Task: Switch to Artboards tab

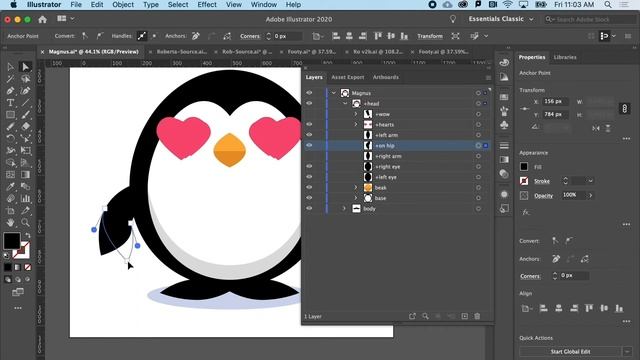Action: tap(386, 77)
